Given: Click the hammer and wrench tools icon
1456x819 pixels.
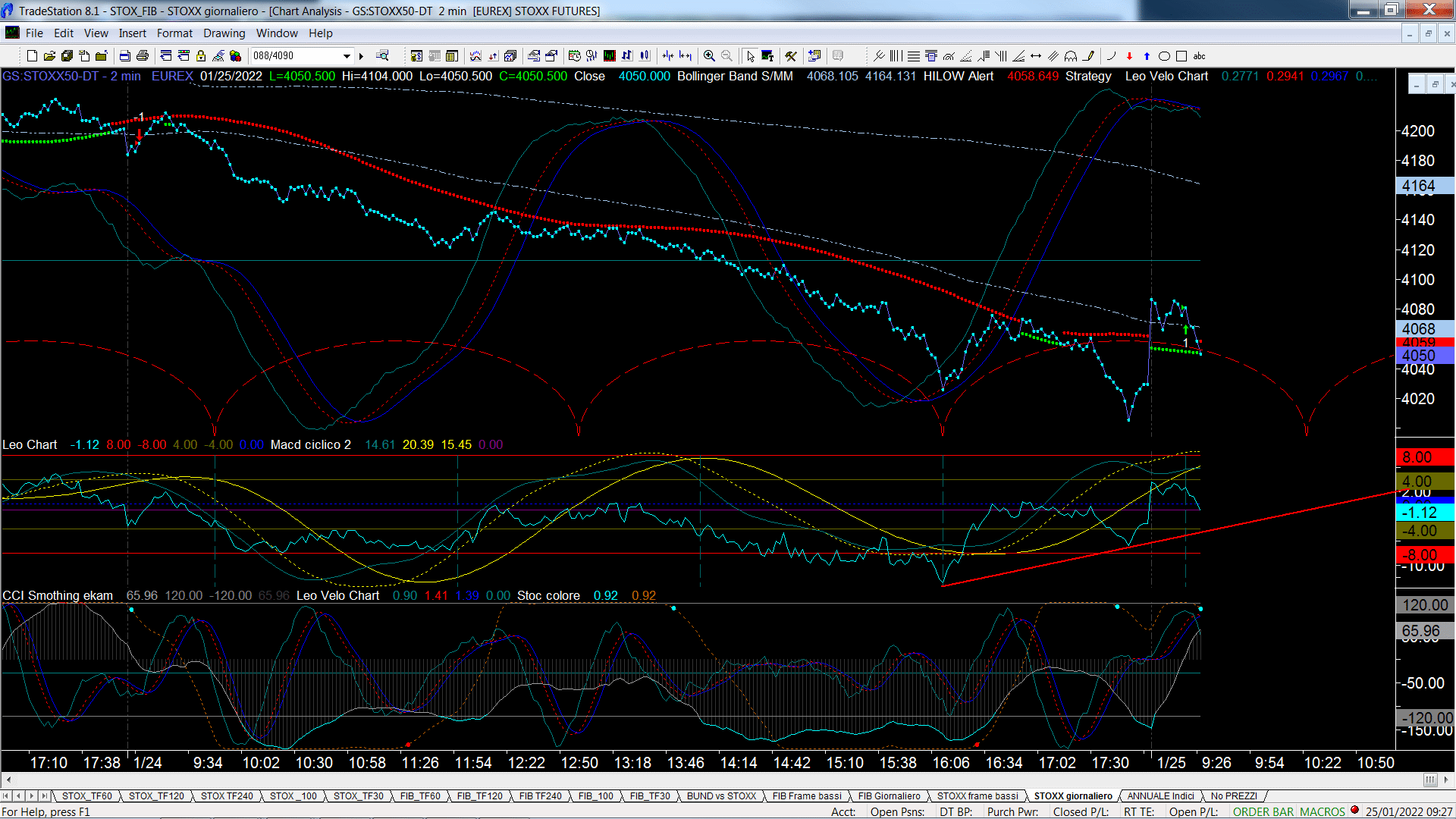Looking at the screenshot, I should (x=790, y=56).
